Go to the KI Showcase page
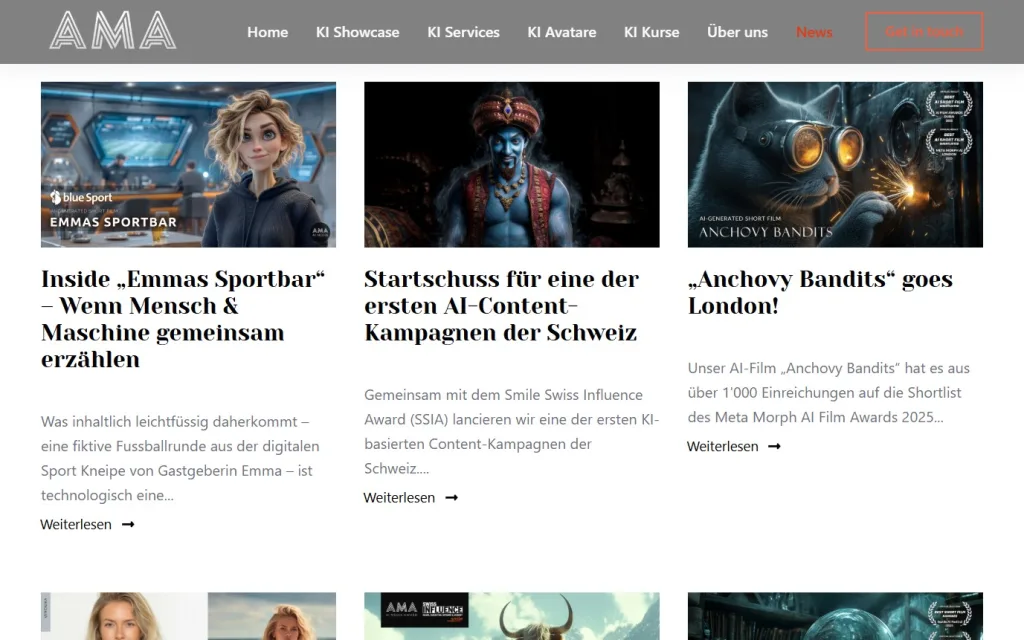Viewport: 1024px width, 640px height. (357, 32)
